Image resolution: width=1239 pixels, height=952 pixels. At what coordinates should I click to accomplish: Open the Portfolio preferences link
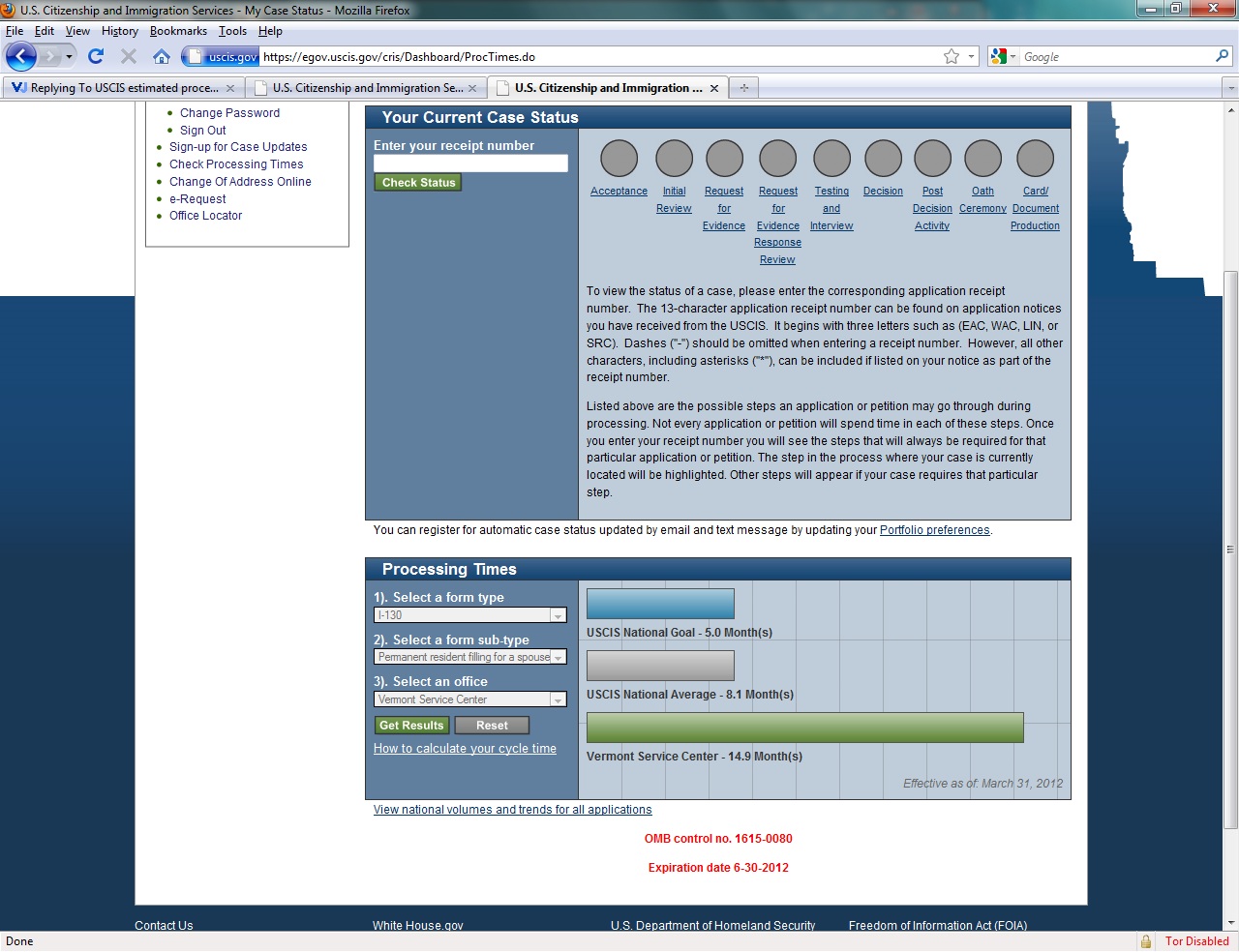tap(934, 530)
